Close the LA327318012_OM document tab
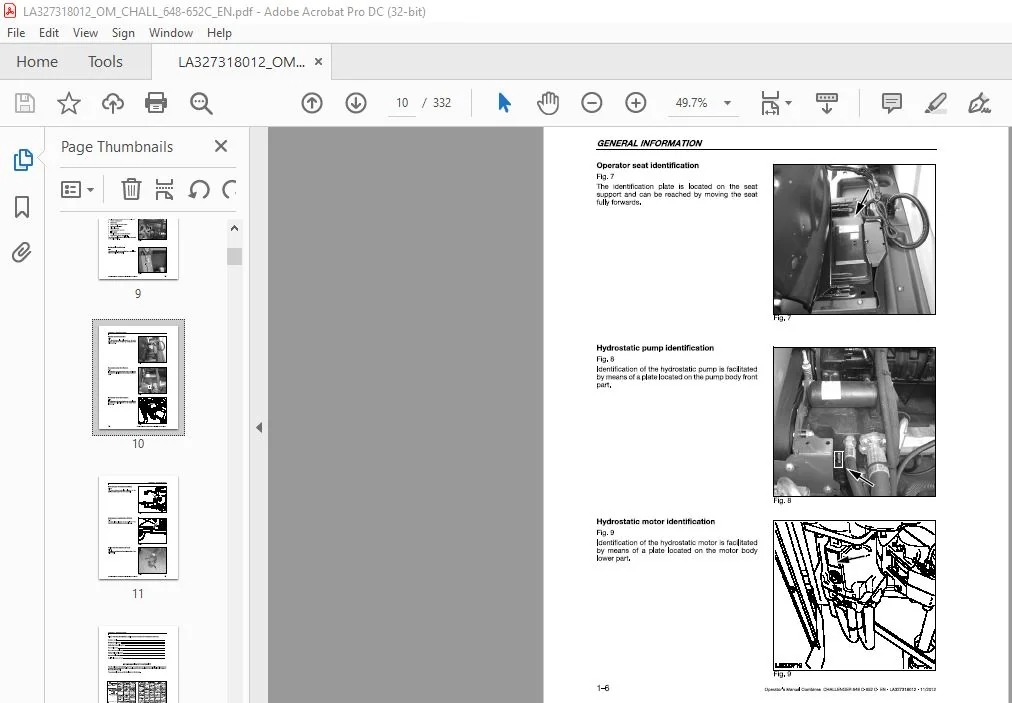This screenshot has width=1012, height=703. point(318,62)
